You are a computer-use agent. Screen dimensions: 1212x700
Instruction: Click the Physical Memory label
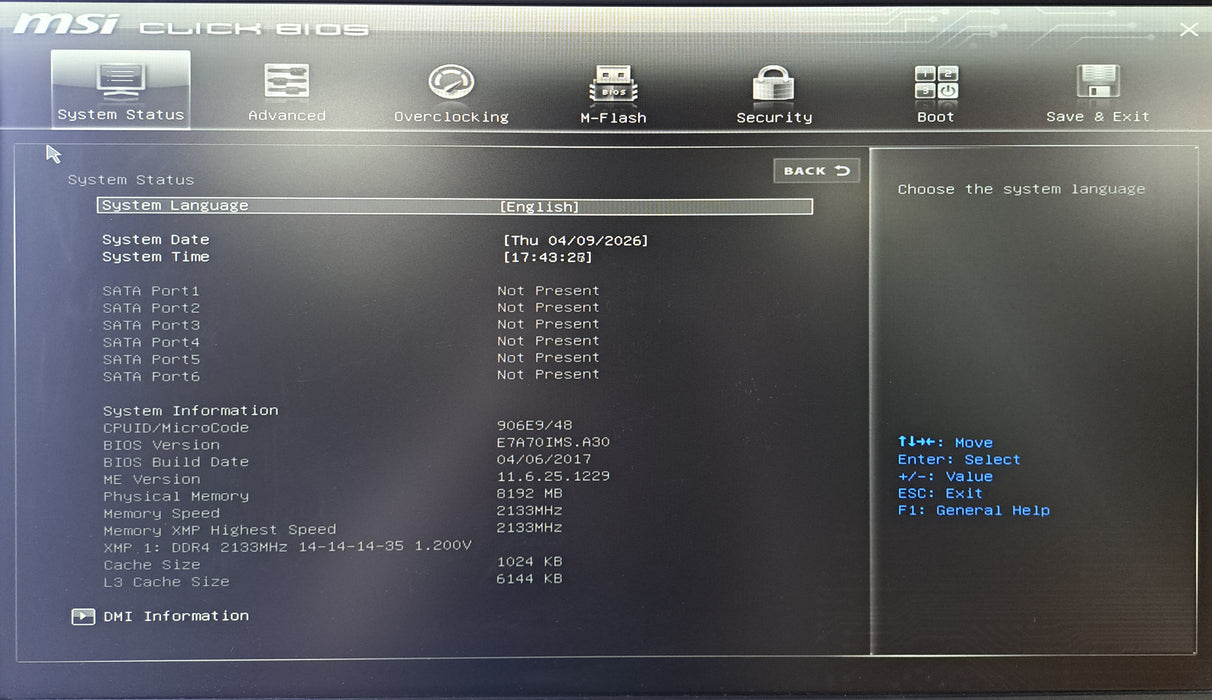176,496
